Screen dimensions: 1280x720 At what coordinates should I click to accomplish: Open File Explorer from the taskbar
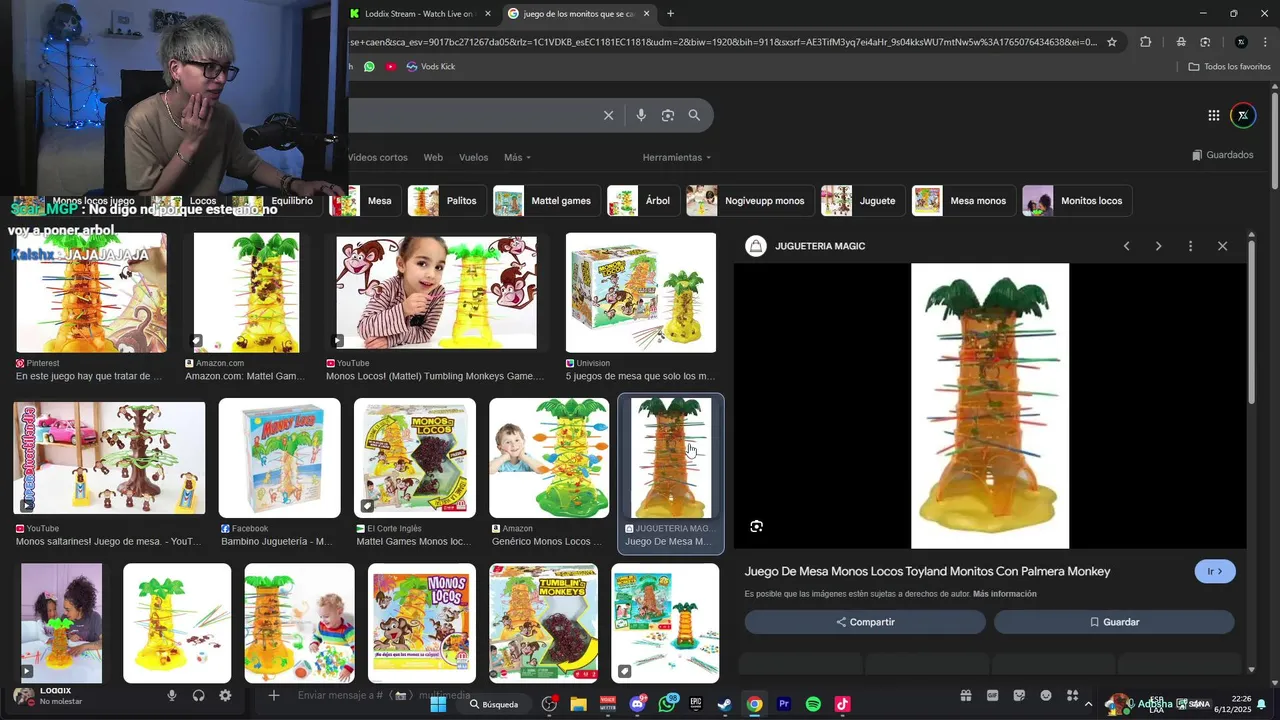578,704
